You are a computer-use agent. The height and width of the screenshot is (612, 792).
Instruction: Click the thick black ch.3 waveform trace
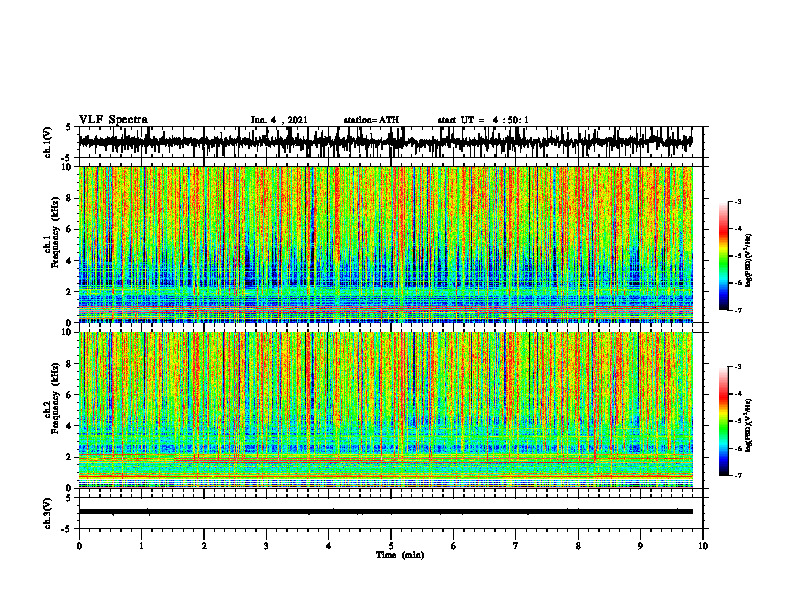(386, 512)
